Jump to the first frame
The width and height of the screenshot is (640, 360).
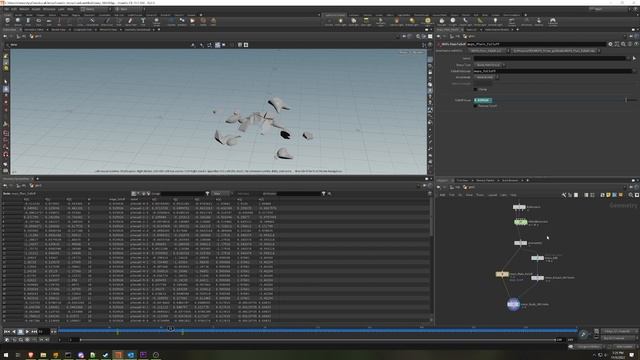tap(7, 331)
